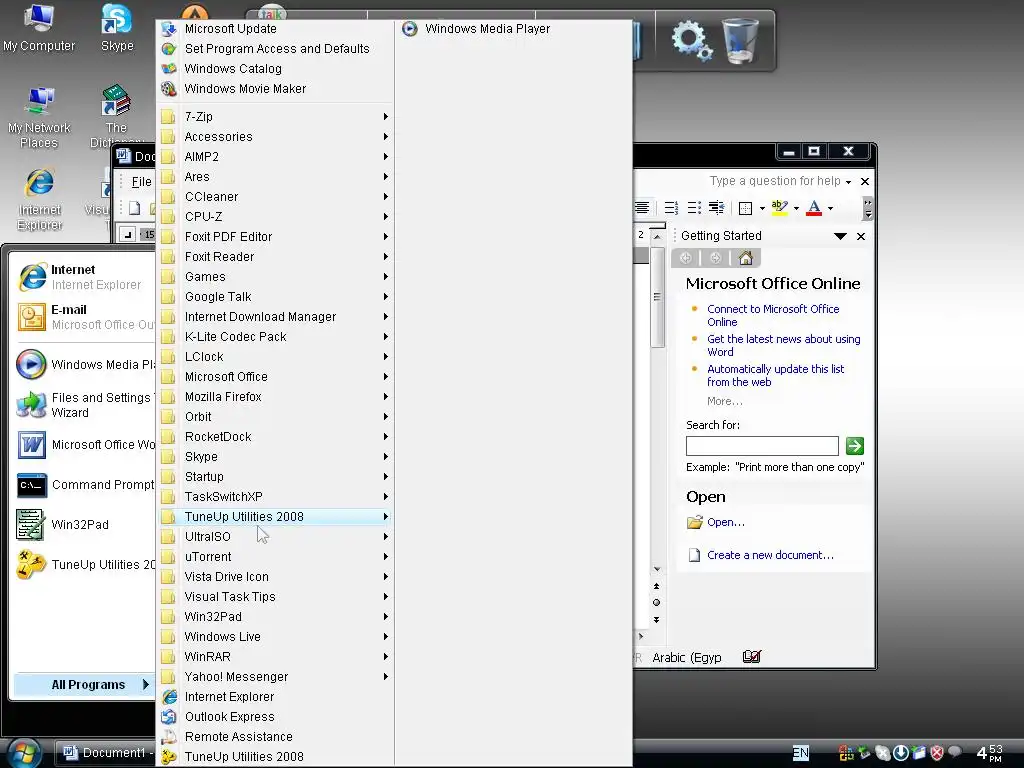
Task: Expand the TuneUp Utilities 2008 folder
Action: (274, 517)
